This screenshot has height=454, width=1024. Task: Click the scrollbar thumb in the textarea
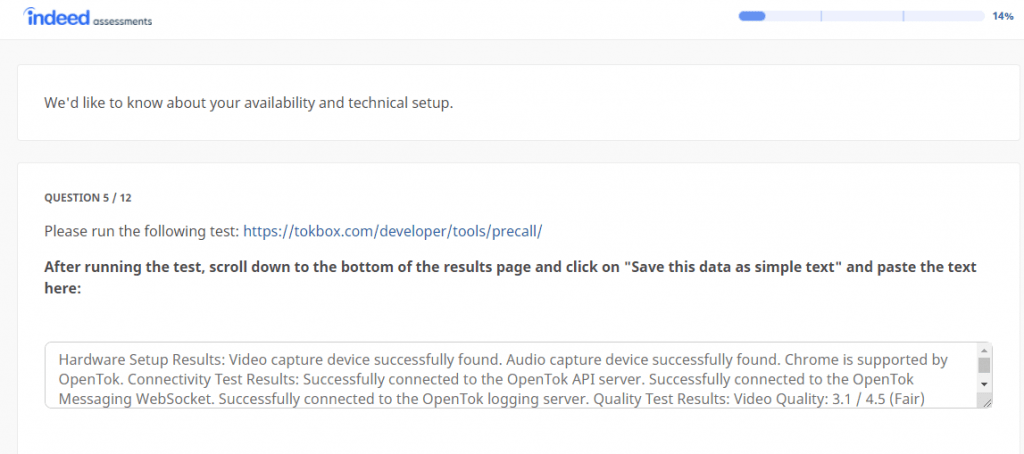click(984, 365)
